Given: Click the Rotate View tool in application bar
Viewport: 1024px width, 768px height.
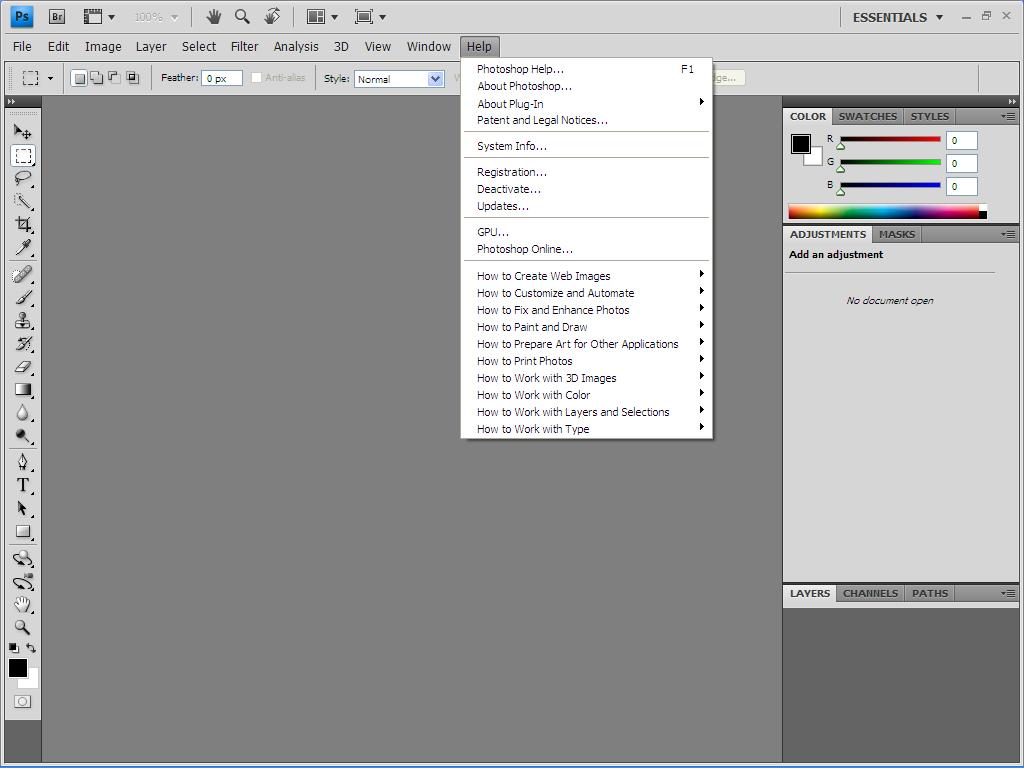Looking at the screenshot, I should pyautogui.click(x=272, y=16).
